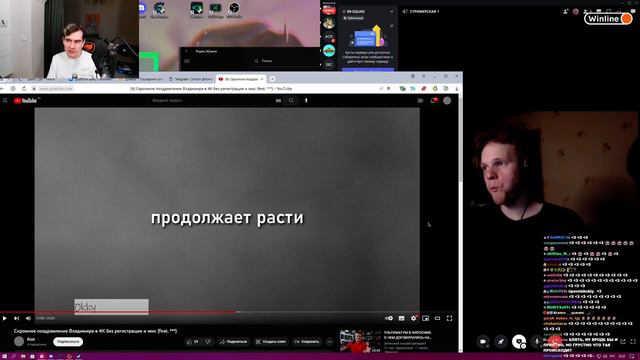This screenshot has width=640, height=360.
Task: Open the Яндекс Музыка hamburger menu
Action: tap(187, 61)
